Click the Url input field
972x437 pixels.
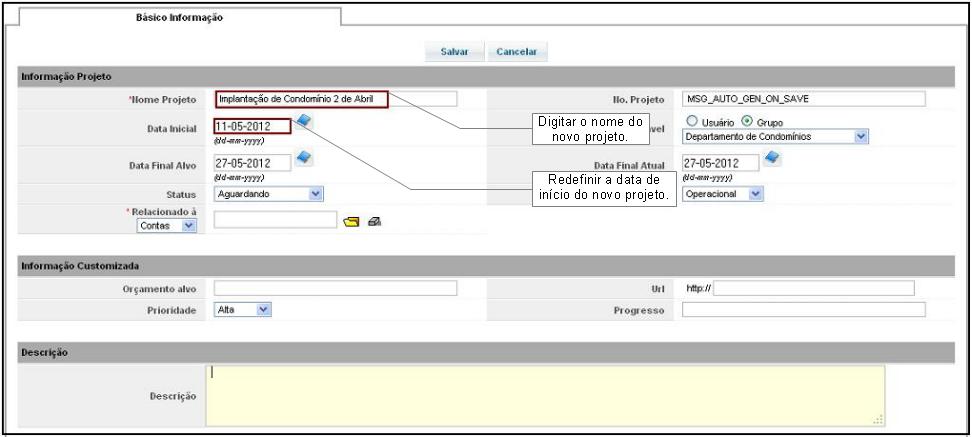tap(814, 288)
